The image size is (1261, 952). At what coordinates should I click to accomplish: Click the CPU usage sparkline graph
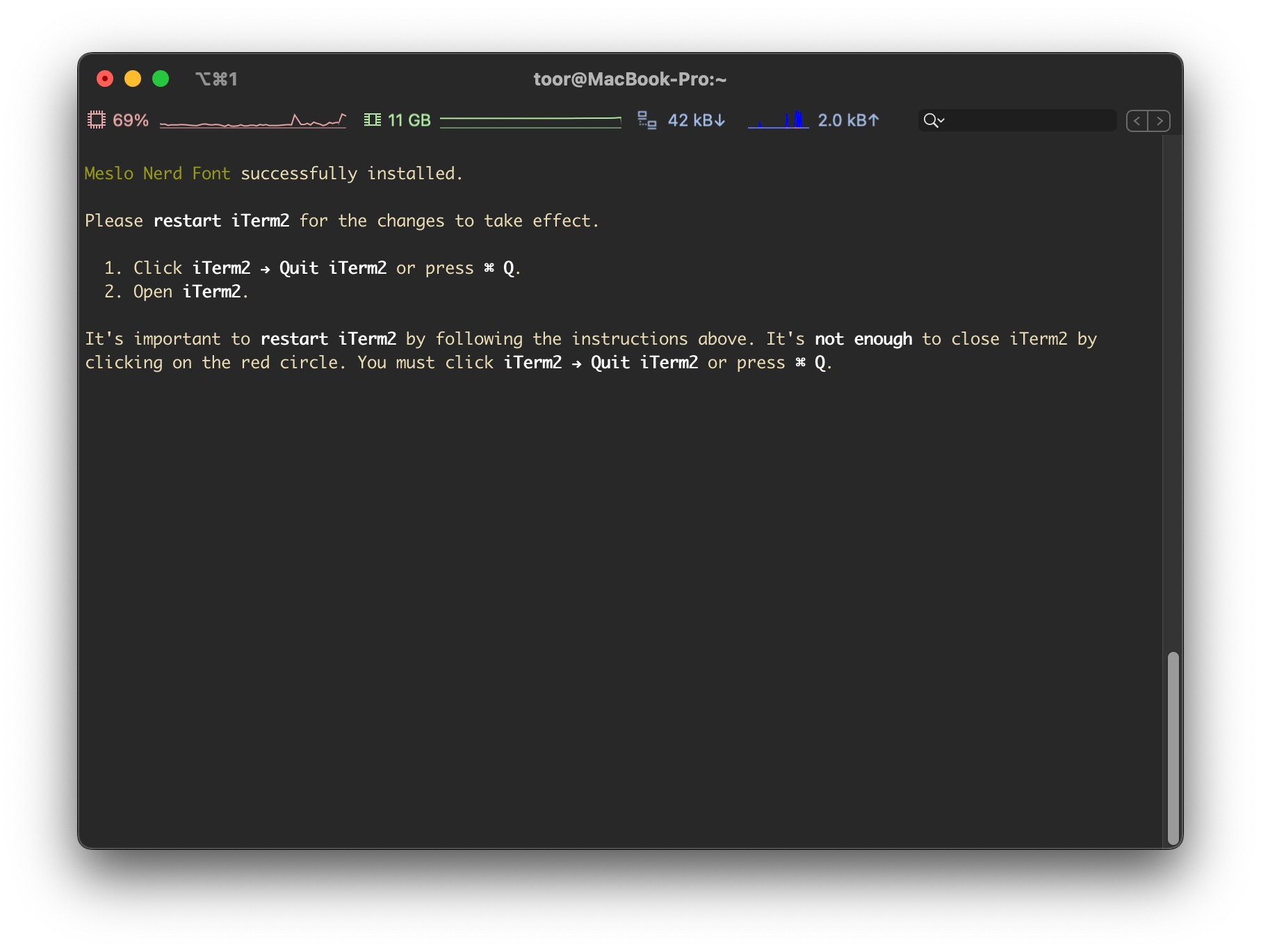pyautogui.click(x=253, y=121)
